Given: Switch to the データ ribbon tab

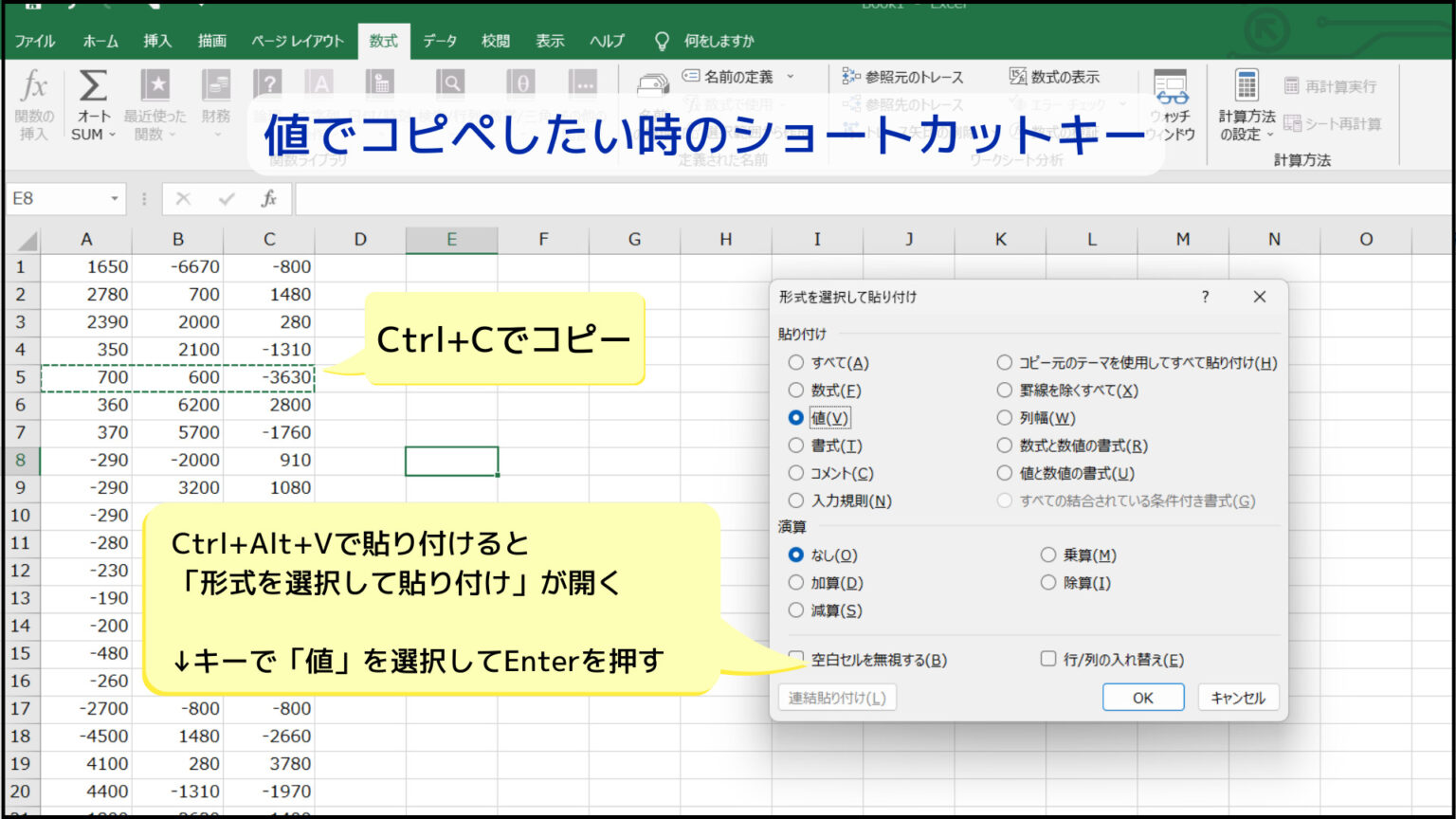Looking at the screenshot, I should [x=440, y=41].
